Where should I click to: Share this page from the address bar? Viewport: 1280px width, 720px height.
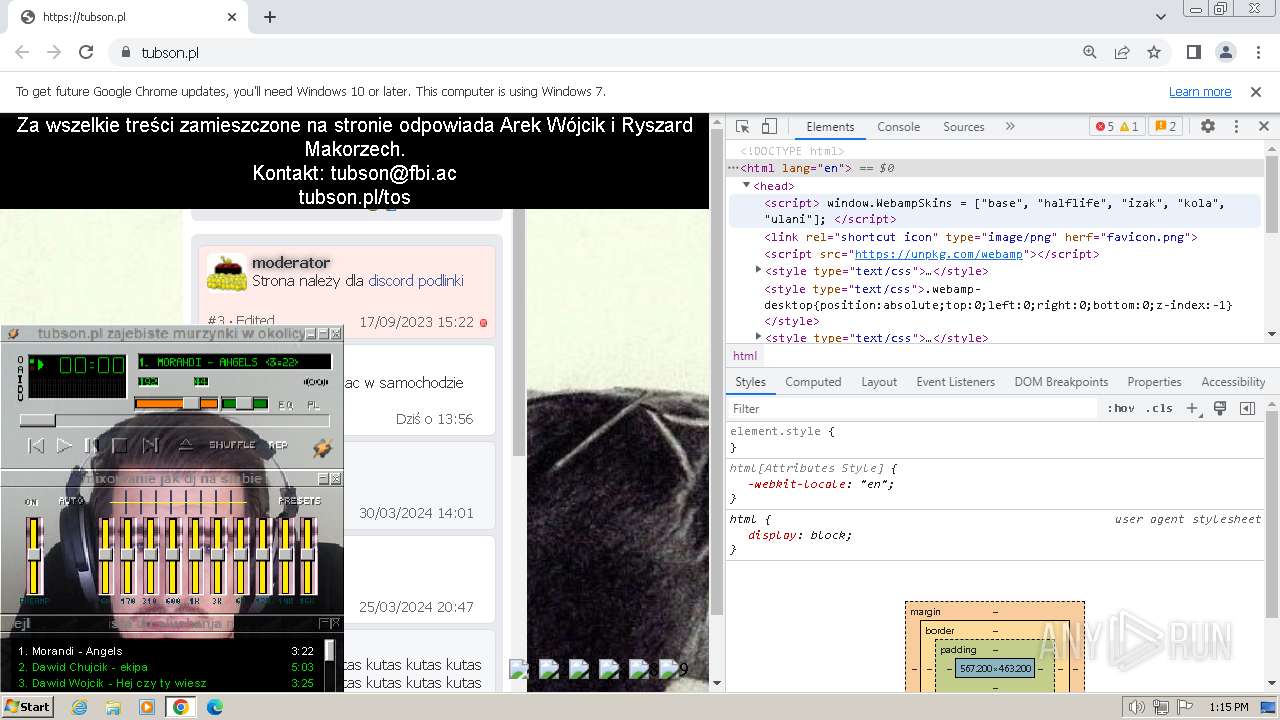coord(1122,52)
